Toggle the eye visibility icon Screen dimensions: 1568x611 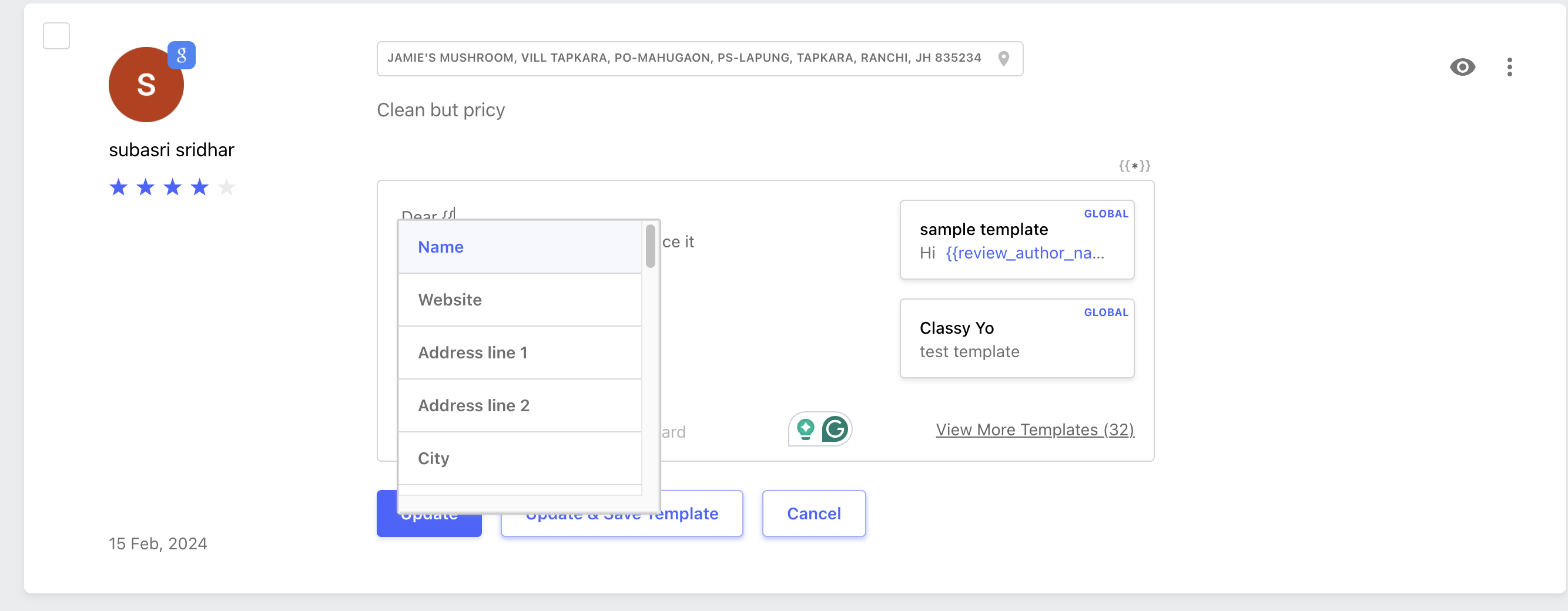coord(1462,67)
